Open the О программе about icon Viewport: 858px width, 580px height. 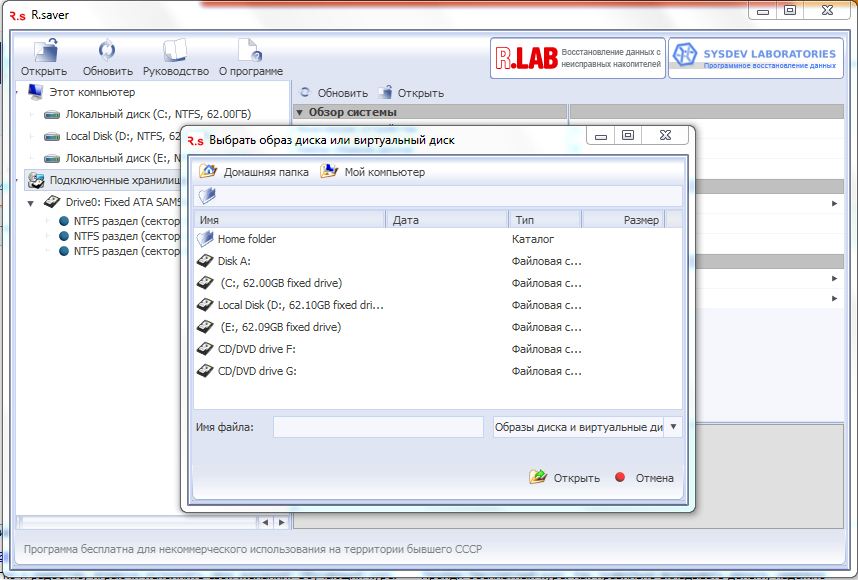tap(251, 57)
